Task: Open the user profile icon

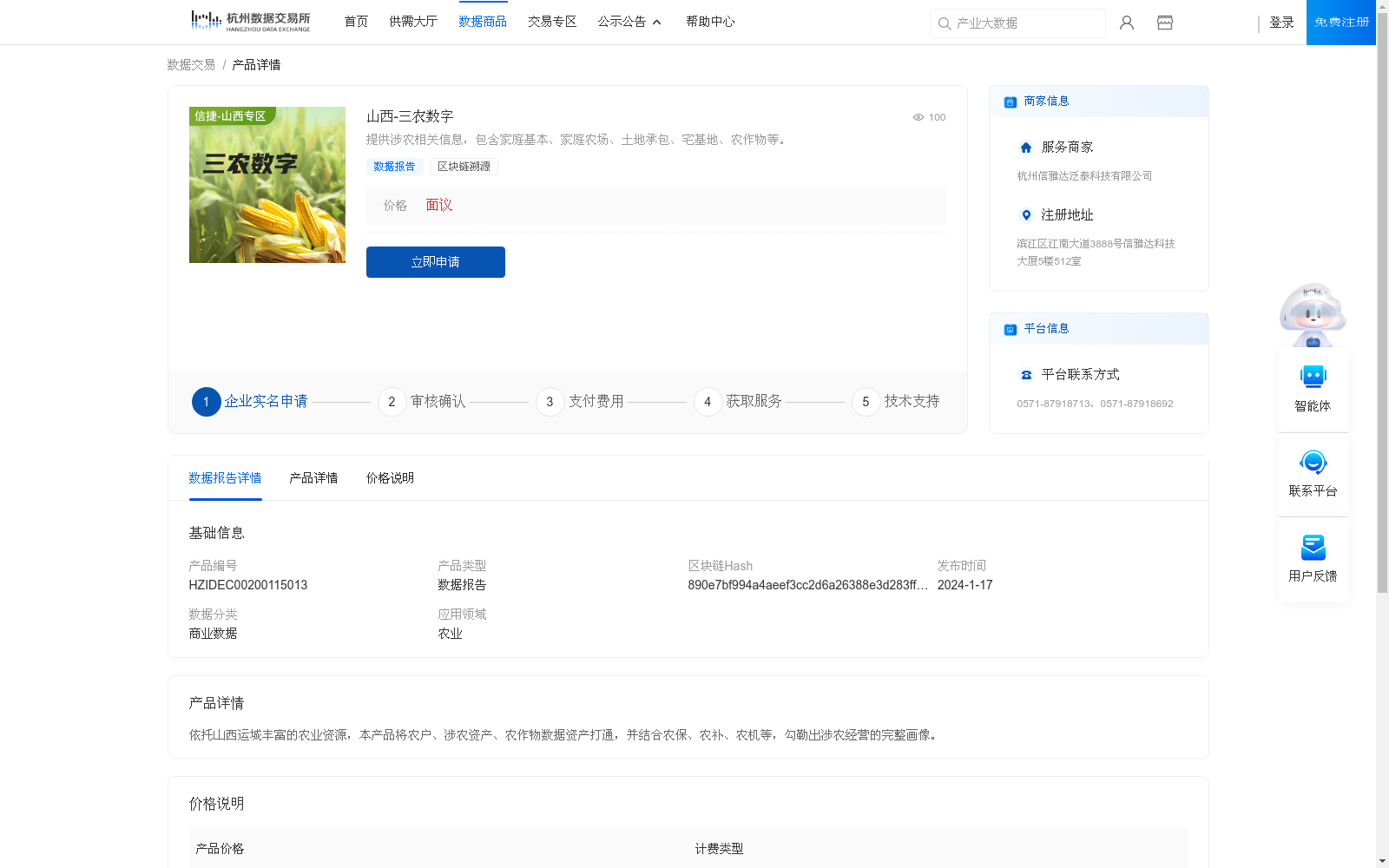Action: [1127, 23]
